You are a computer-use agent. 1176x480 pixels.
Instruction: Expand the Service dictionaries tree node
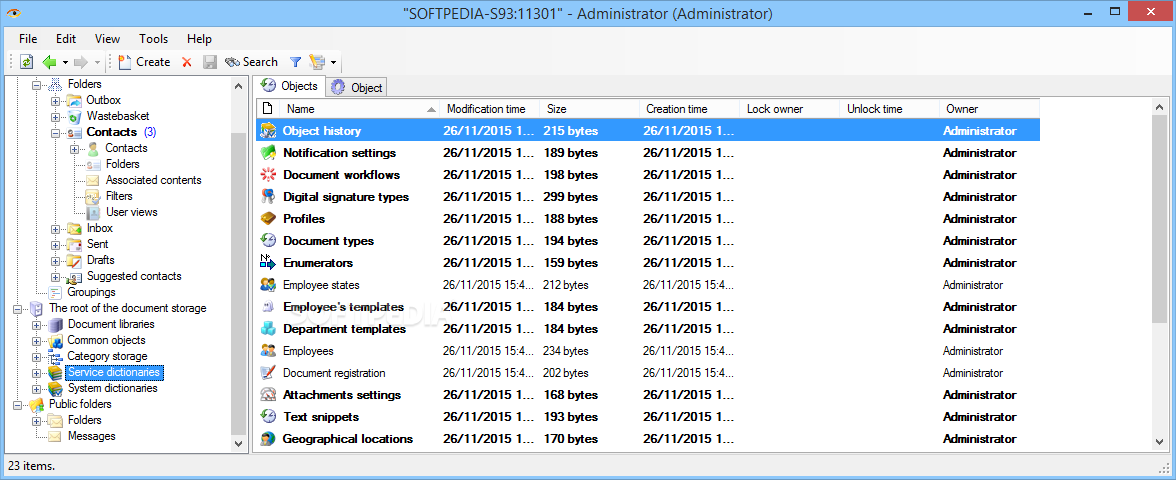click(x=37, y=373)
